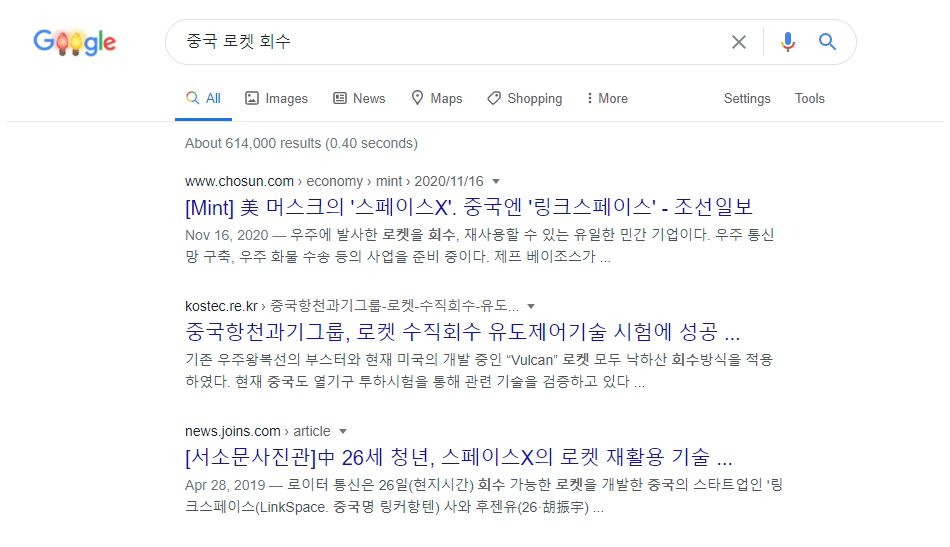Switch to the News tab
Image resolution: width=950 pixels, height=547 pixels.
[359, 98]
